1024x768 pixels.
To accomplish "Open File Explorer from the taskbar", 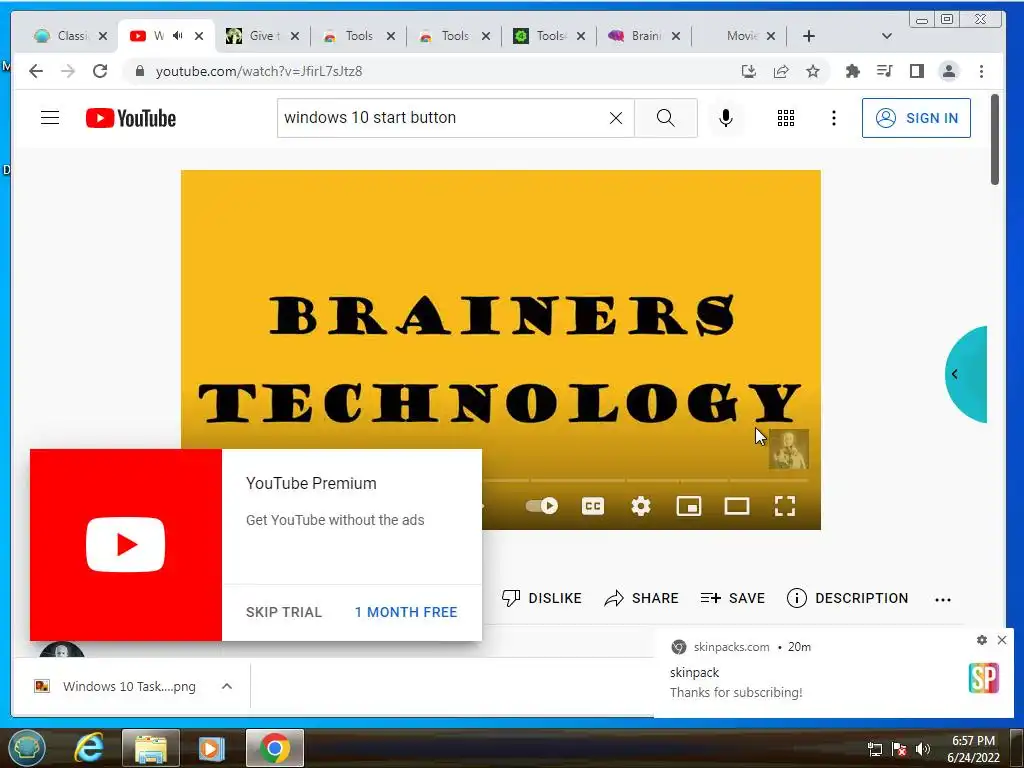I will tap(150, 748).
